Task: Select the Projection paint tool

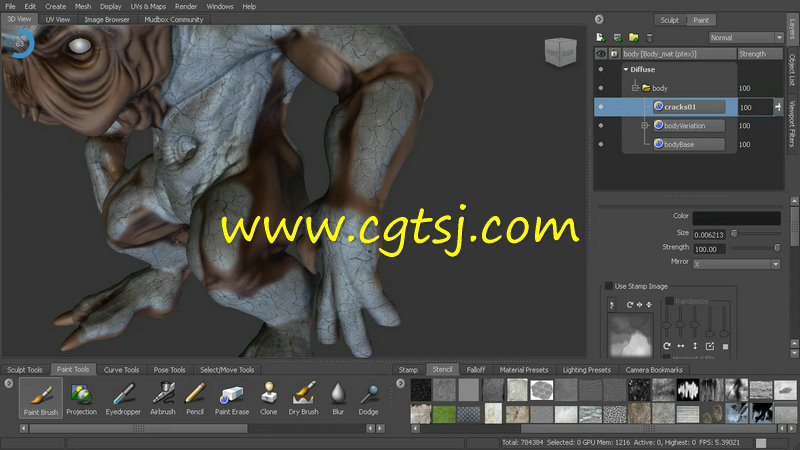Action: pyautogui.click(x=81, y=398)
